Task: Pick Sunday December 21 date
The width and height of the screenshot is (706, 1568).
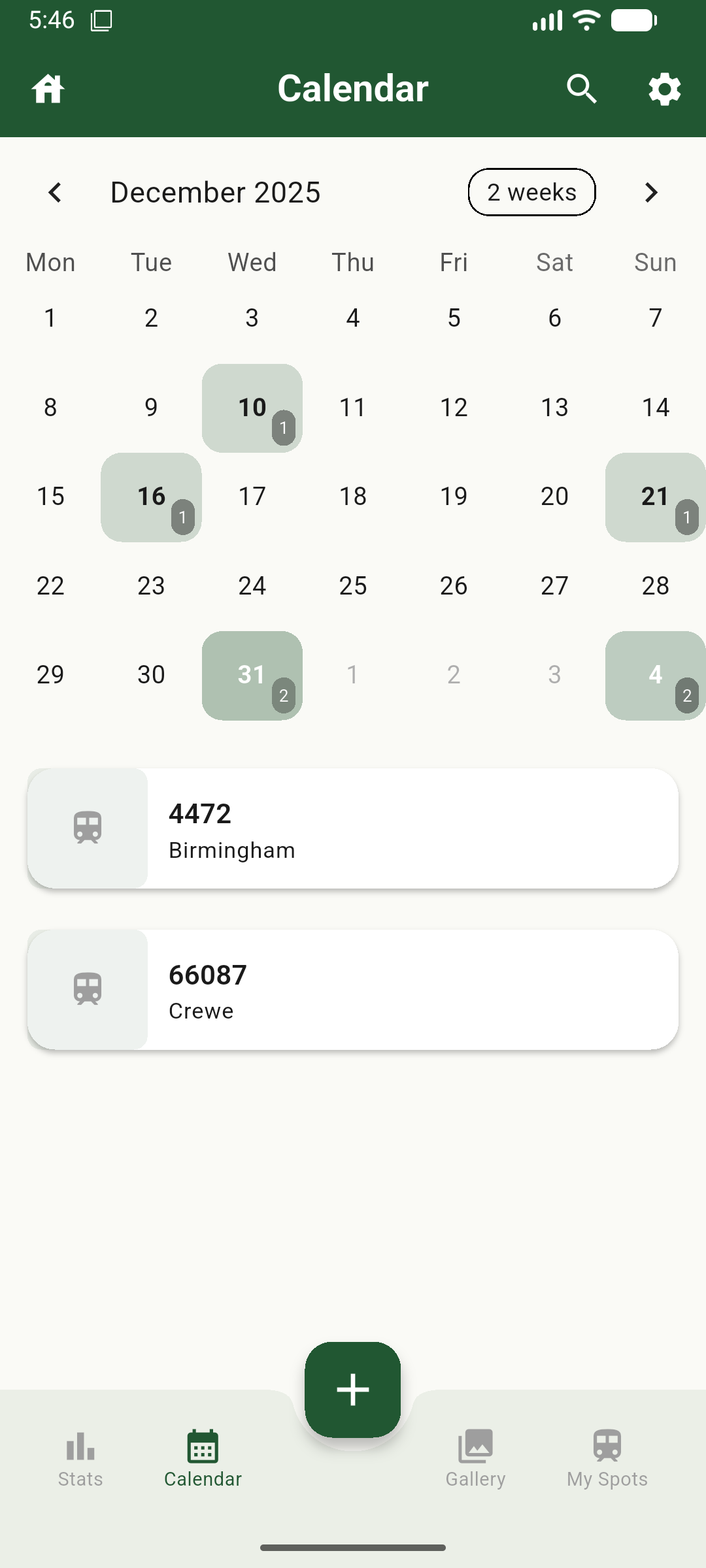Action: (x=655, y=497)
